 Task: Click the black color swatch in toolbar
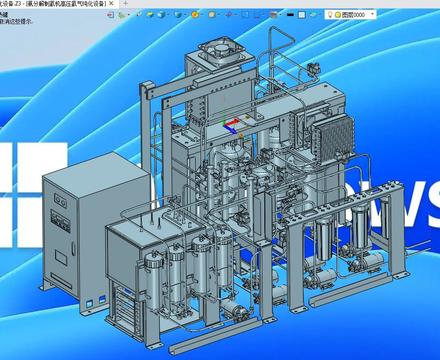290,15
